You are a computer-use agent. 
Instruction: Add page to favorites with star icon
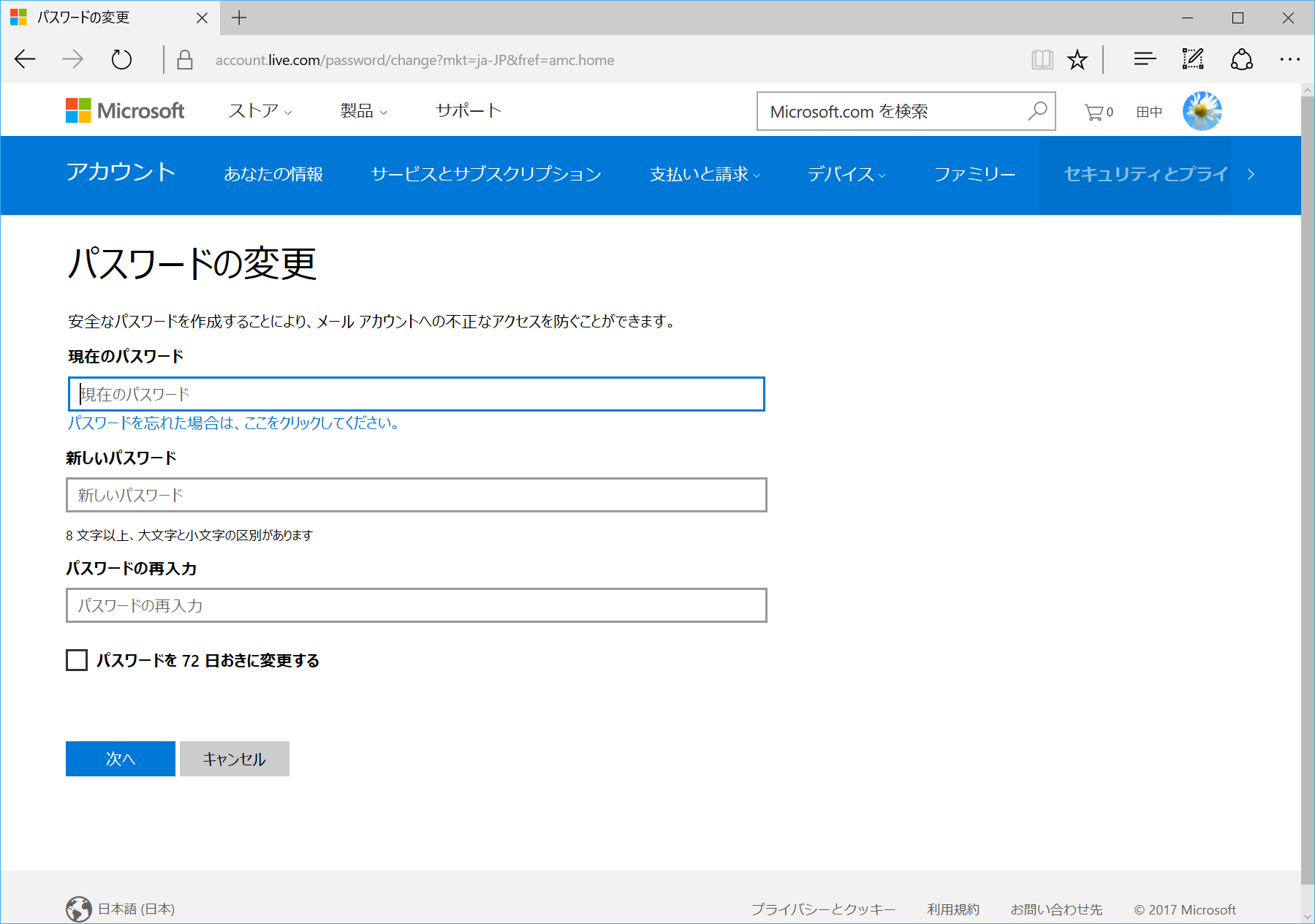(x=1076, y=59)
